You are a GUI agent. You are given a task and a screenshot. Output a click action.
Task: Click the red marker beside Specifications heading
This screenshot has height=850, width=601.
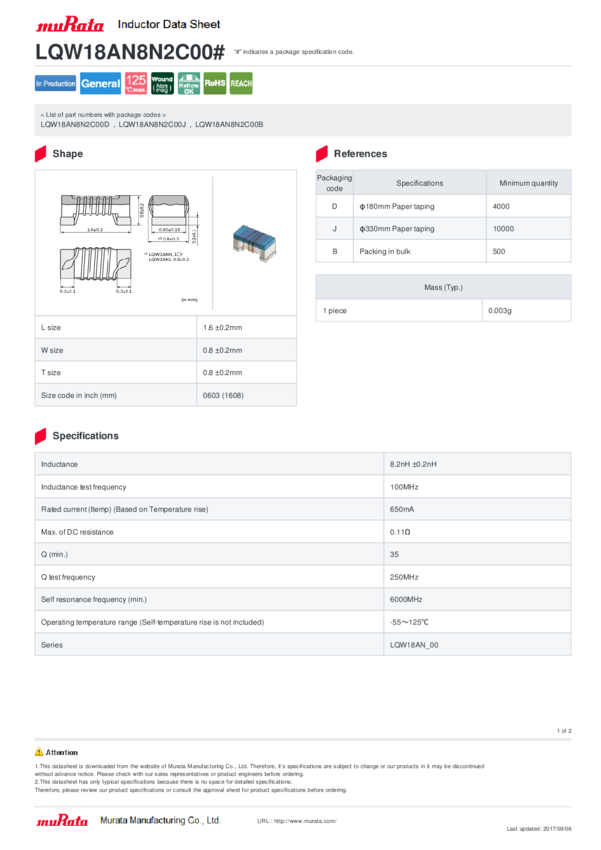[41, 436]
